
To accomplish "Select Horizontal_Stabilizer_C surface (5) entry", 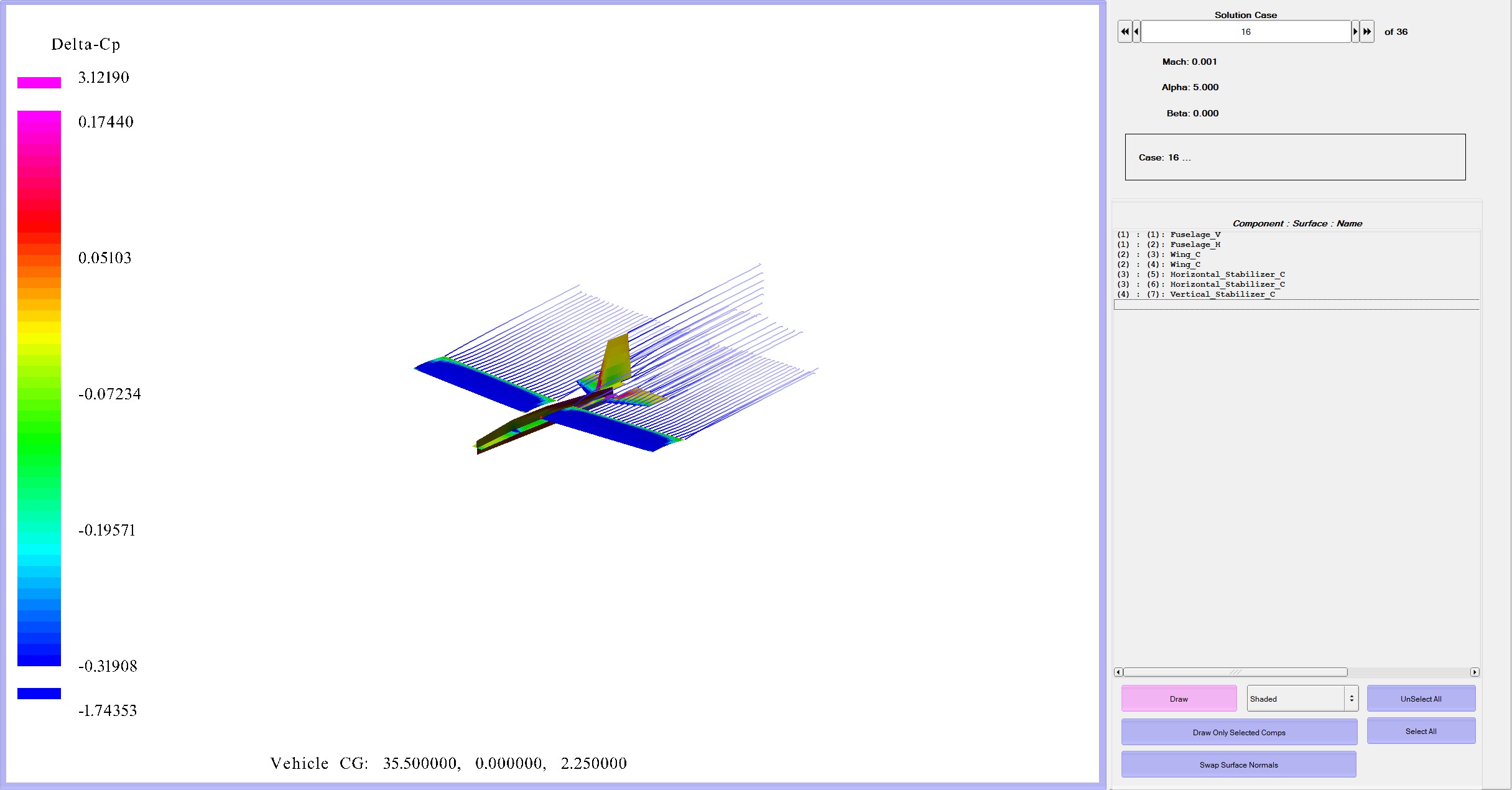I will click(1227, 274).
